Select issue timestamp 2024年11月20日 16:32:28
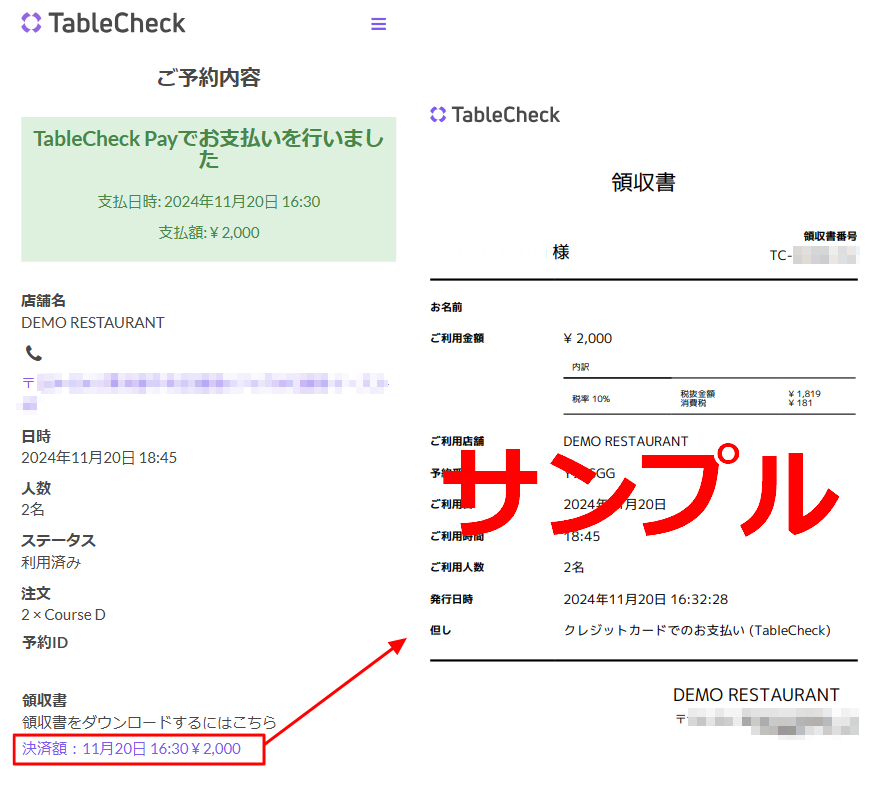Image resolution: width=883 pixels, height=803 pixels. (645, 599)
